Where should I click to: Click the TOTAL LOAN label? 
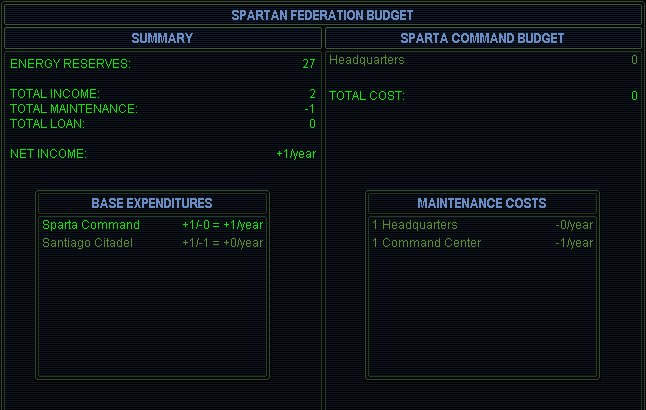[x=47, y=124]
